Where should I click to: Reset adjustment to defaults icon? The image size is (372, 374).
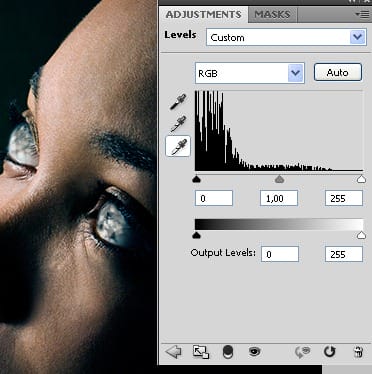pyautogui.click(x=329, y=352)
